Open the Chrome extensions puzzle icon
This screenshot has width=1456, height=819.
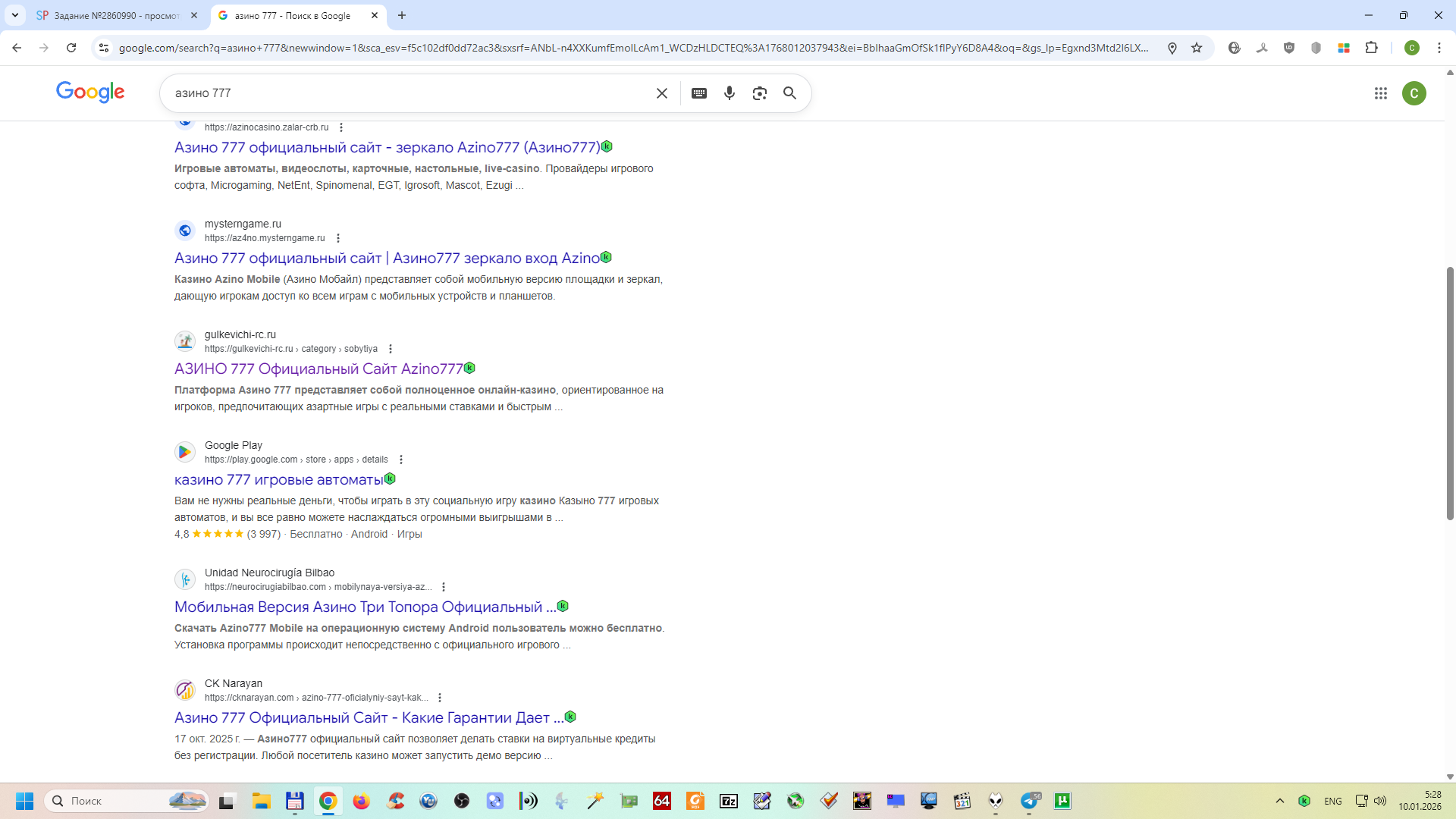(1371, 48)
